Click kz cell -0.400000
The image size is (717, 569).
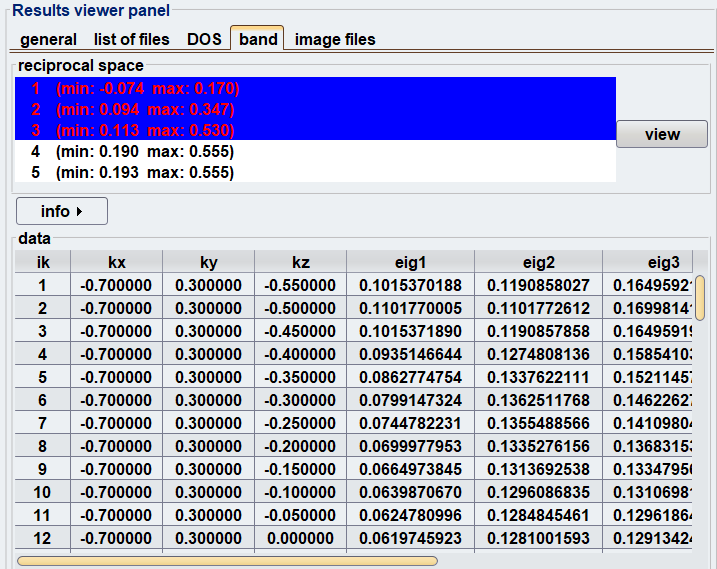pyautogui.click(x=300, y=354)
